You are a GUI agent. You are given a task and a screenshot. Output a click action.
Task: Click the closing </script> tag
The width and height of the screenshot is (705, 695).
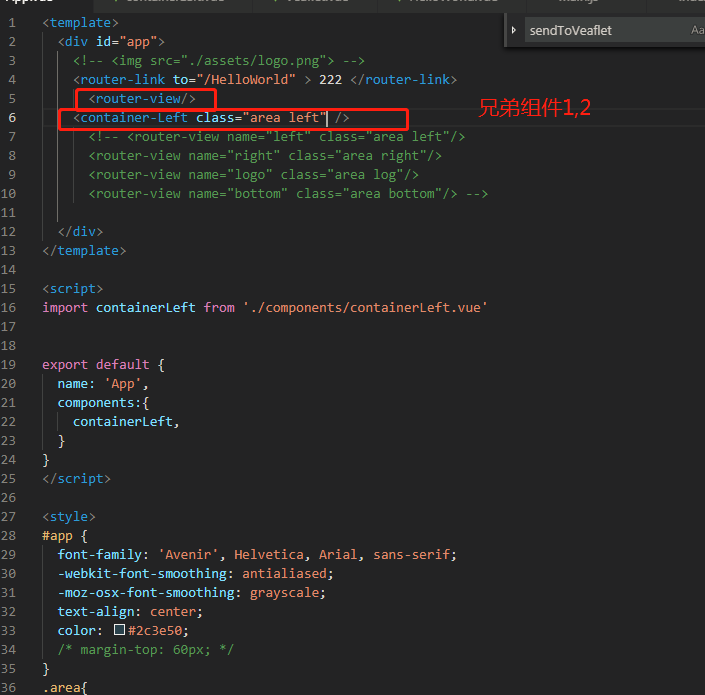coord(76,479)
